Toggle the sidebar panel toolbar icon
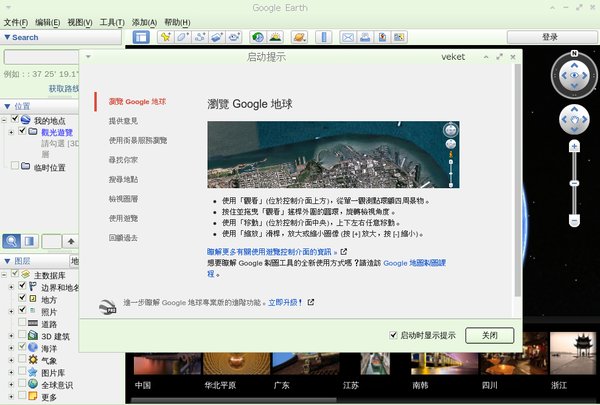This screenshot has width=600, height=405. click(x=141, y=37)
